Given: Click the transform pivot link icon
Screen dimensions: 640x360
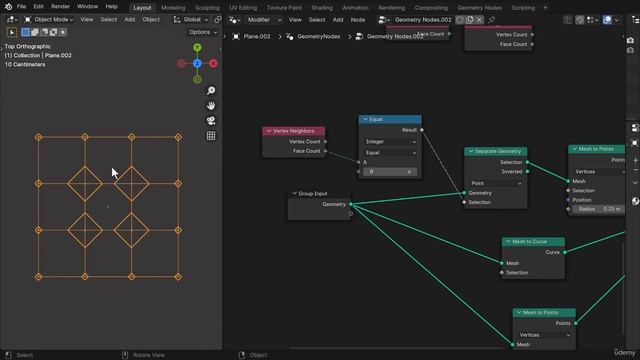Looking at the screenshot, I should (218, 20).
